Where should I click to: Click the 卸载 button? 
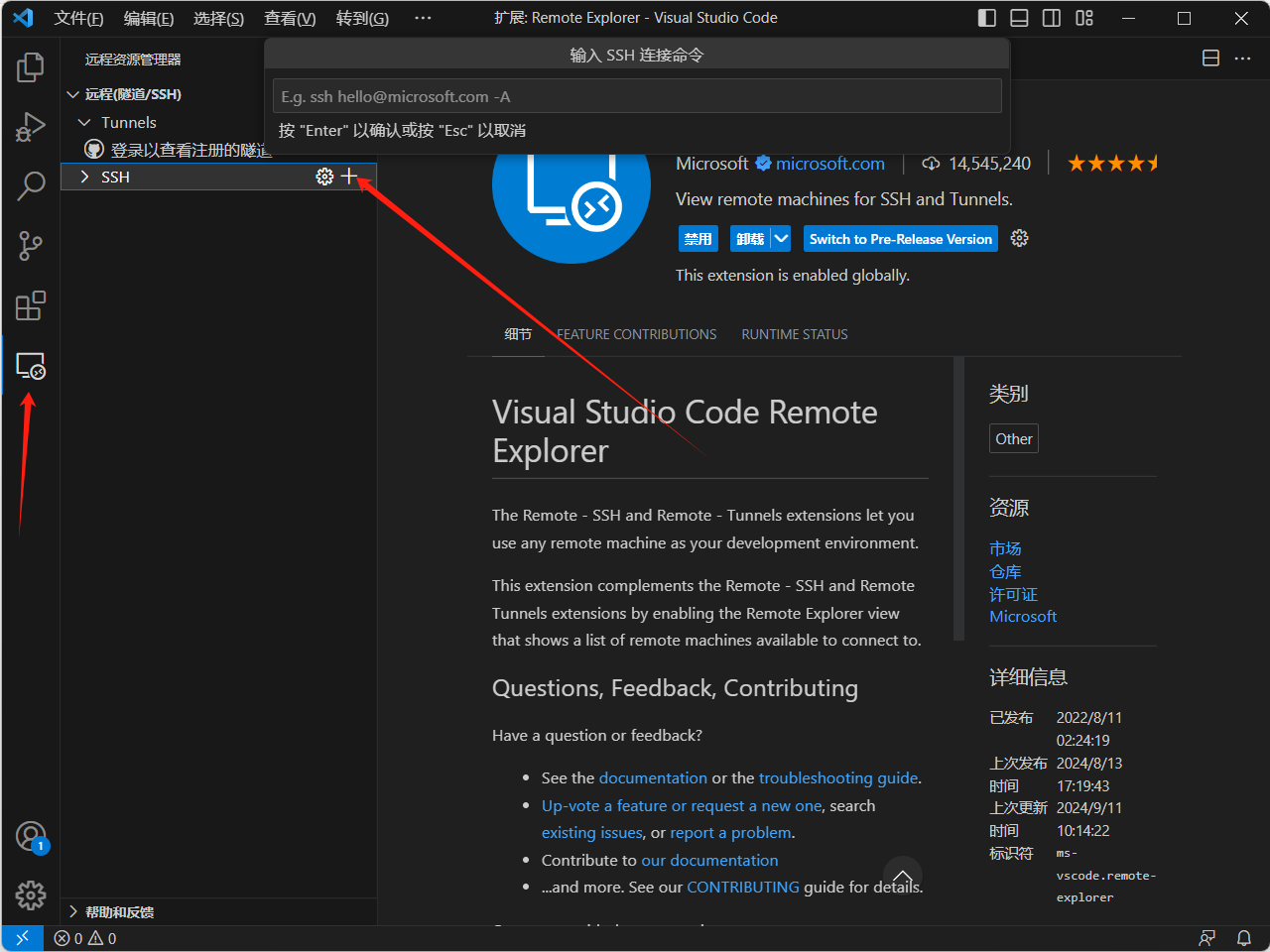750,238
